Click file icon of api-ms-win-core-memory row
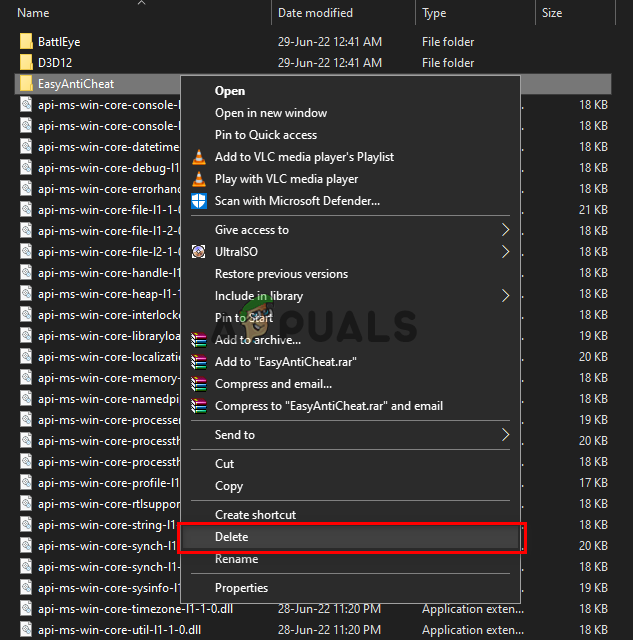Viewport: 633px width, 640px height. (26, 378)
